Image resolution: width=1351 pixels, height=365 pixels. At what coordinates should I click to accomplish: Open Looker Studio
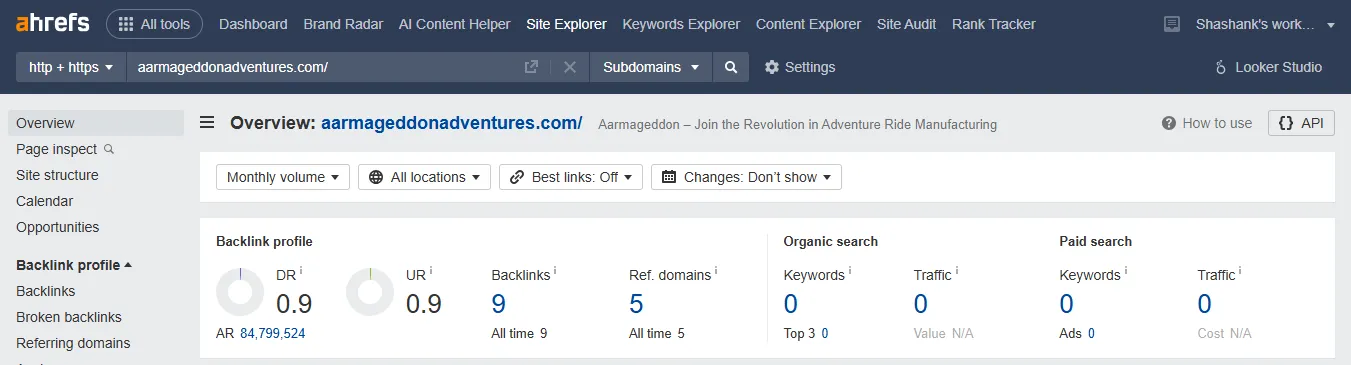[1268, 67]
